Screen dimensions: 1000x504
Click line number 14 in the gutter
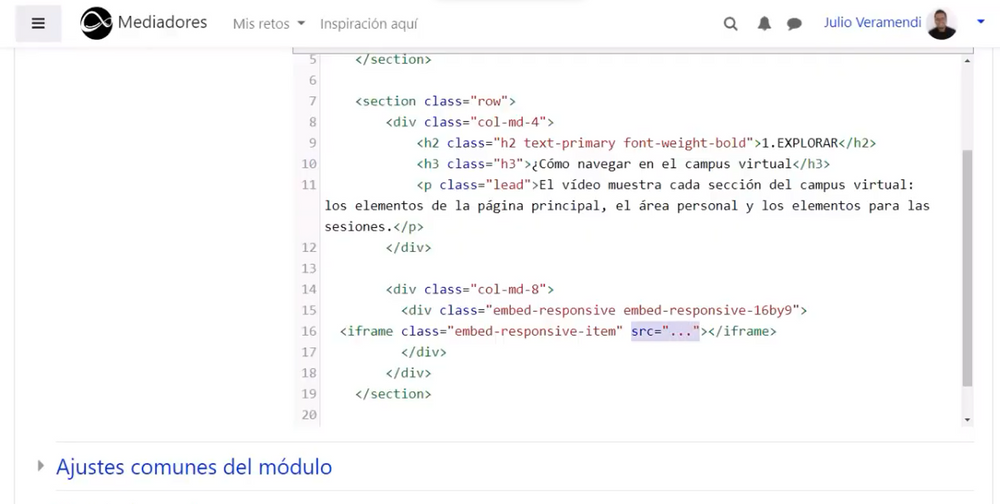tap(308, 289)
